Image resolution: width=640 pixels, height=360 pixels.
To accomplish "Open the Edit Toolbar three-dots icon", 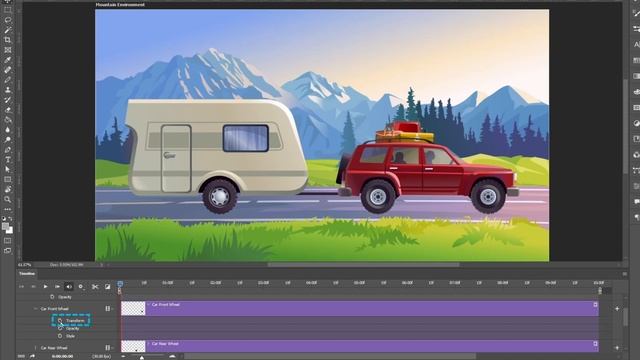I will (x=7, y=209).
